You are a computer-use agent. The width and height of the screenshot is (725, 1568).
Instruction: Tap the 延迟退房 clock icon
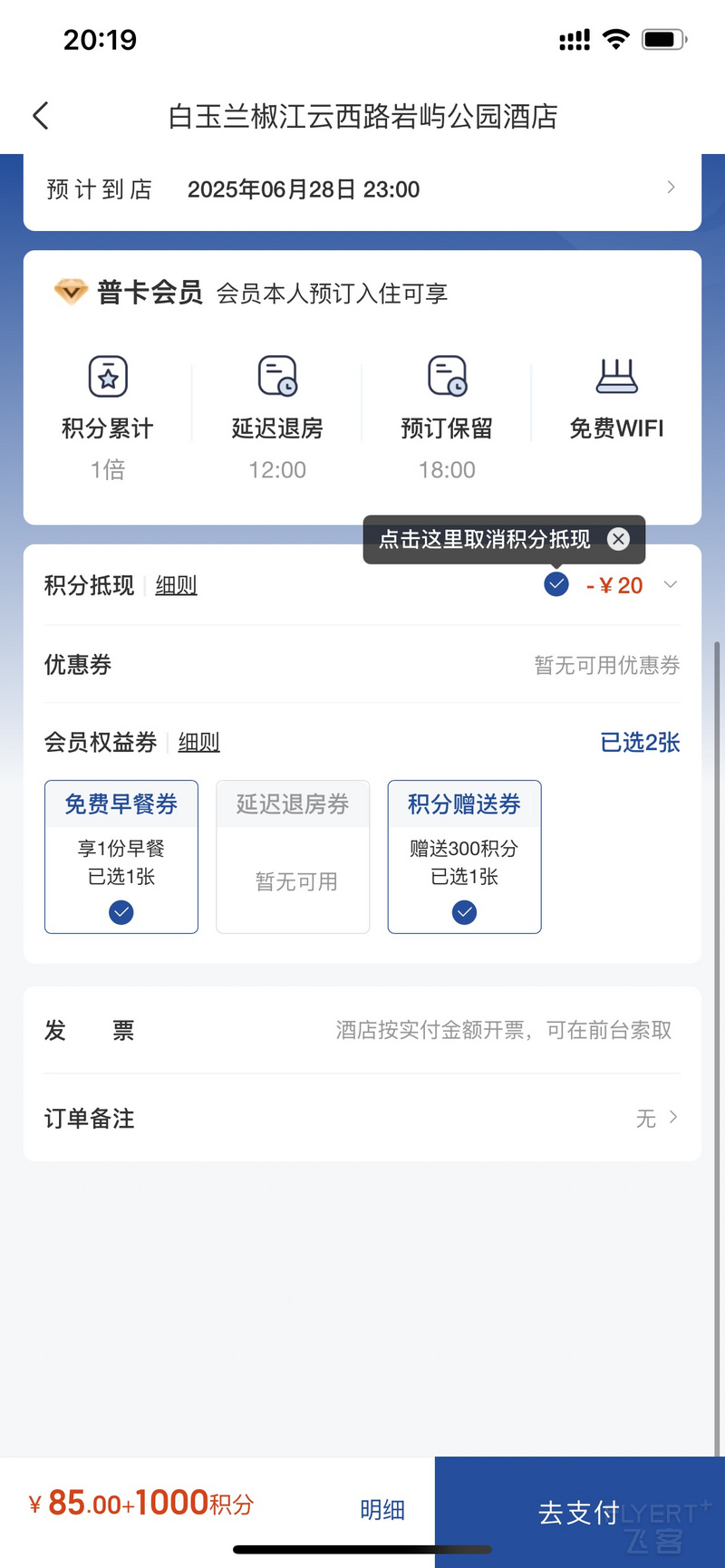277,376
